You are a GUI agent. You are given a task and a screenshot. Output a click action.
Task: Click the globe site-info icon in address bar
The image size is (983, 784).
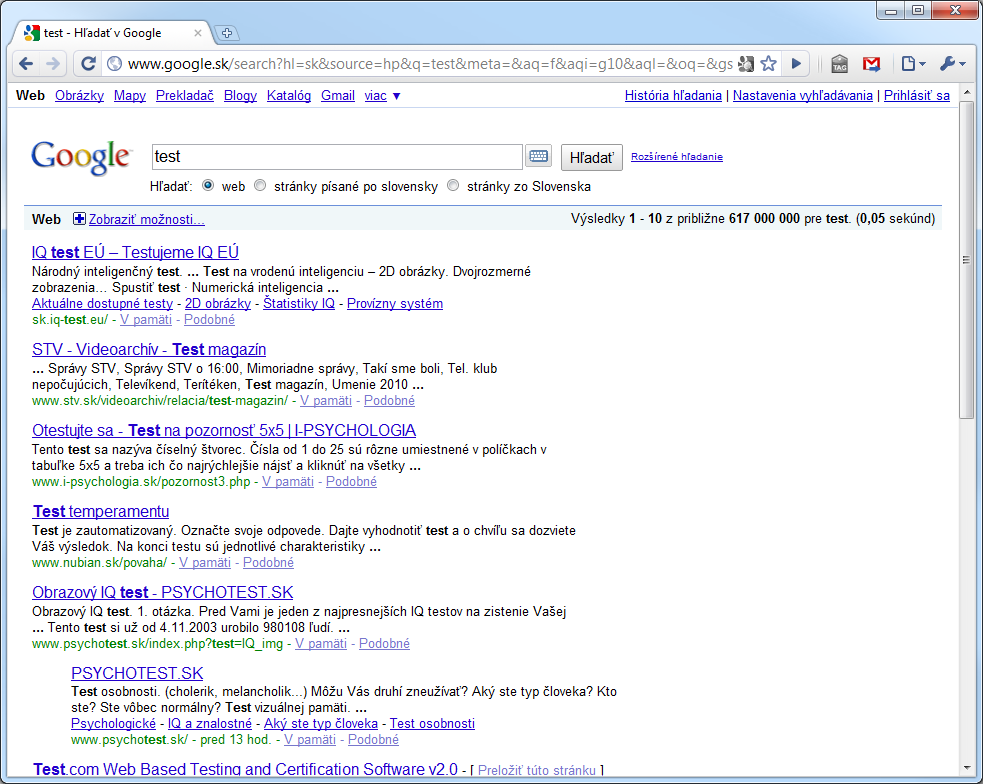click(114, 63)
